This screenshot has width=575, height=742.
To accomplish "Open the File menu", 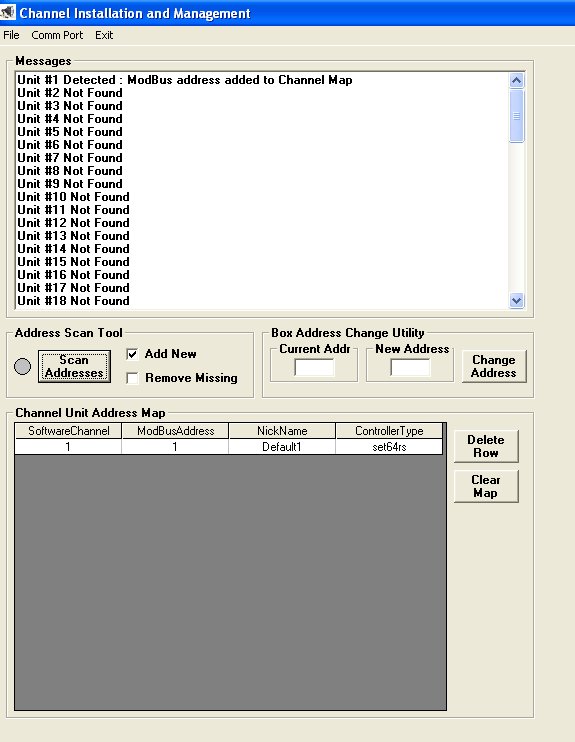I will [x=11, y=35].
